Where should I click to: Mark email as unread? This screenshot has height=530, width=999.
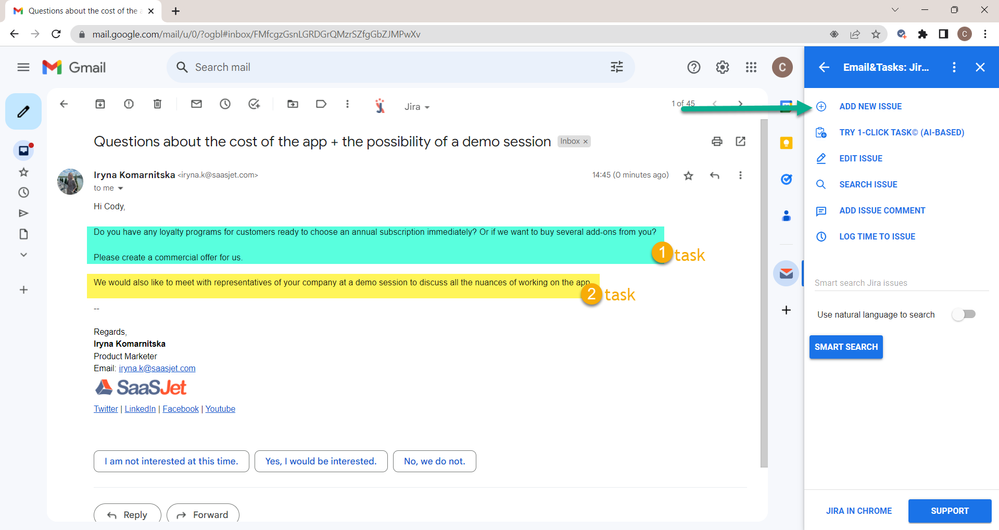(x=196, y=104)
